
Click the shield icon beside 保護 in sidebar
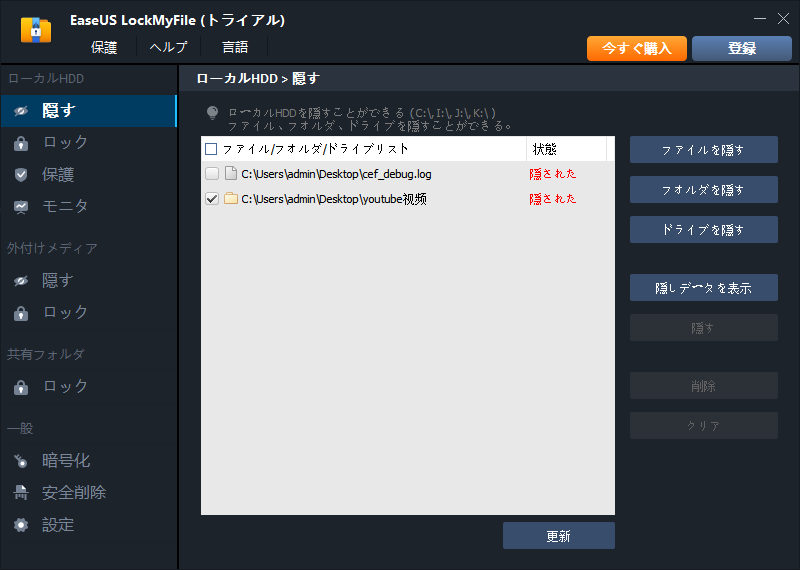click(x=21, y=175)
